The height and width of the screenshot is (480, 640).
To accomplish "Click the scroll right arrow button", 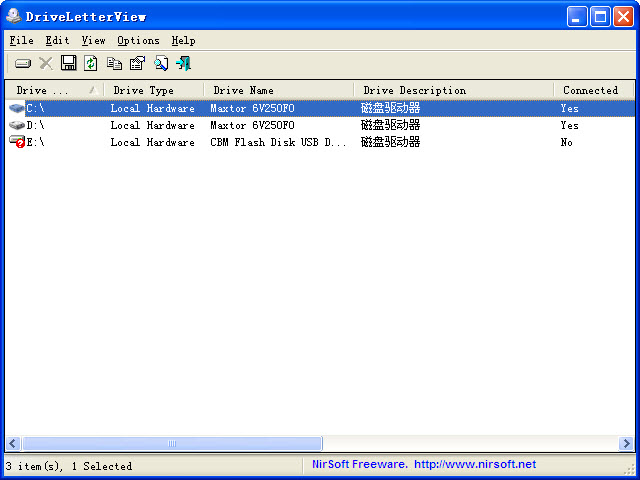I will [626, 443].
